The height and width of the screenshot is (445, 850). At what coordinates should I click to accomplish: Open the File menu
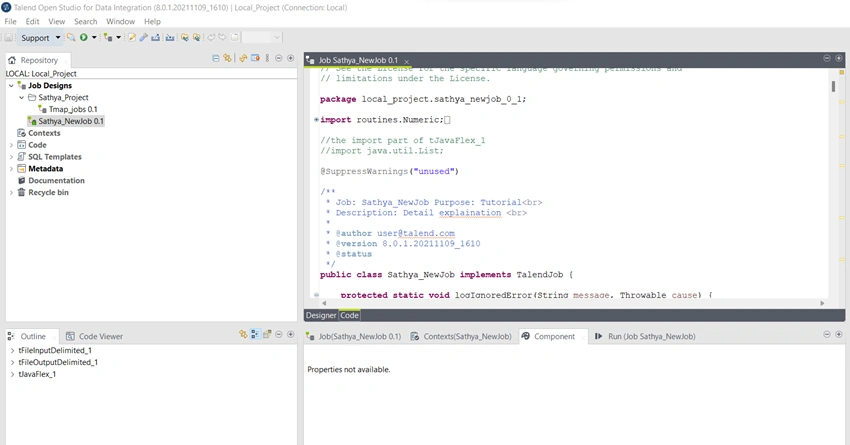click(x=10, y=22)
